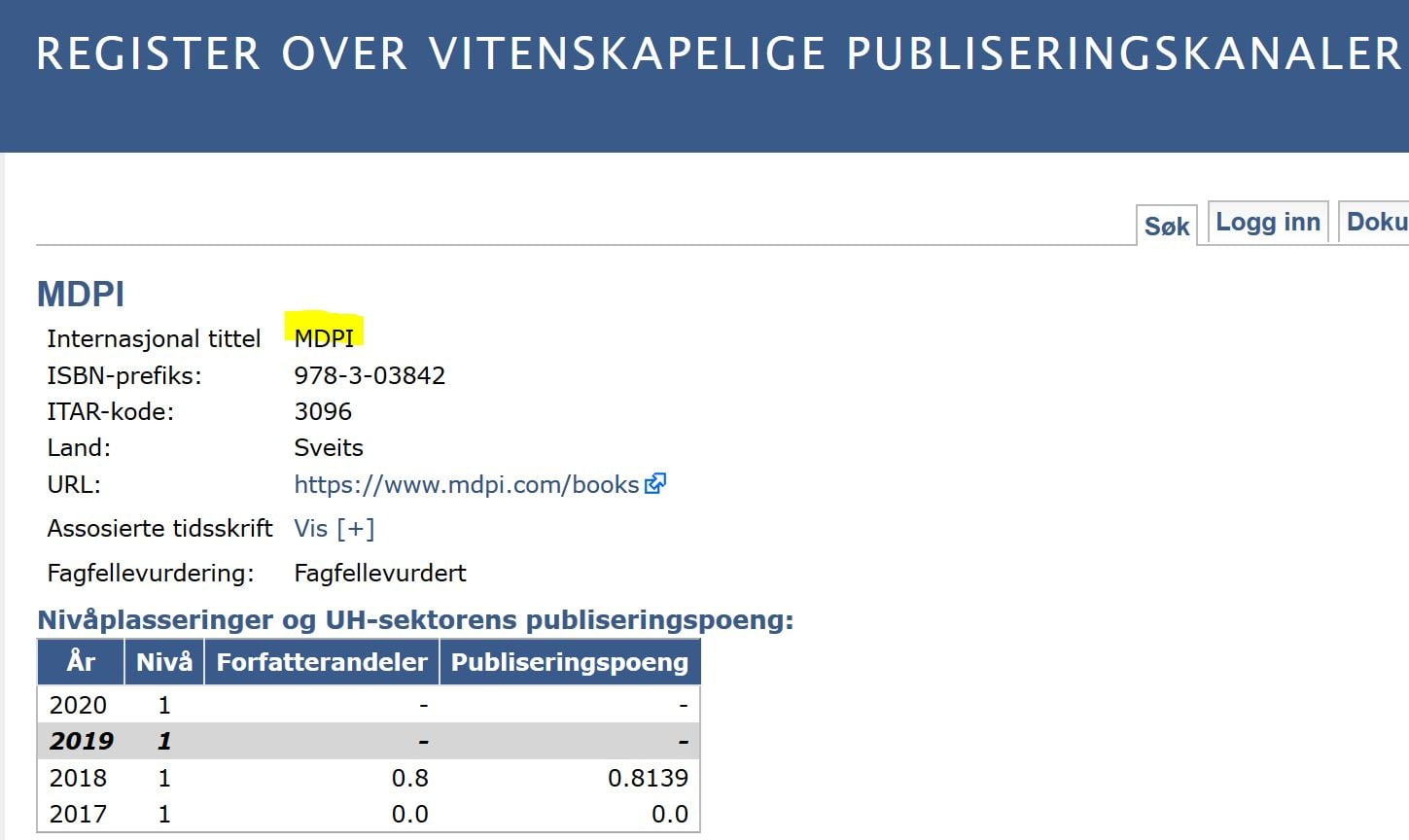Click the ITAR code value 3096
Screen dimensions: 1409x840
(323, 411)
